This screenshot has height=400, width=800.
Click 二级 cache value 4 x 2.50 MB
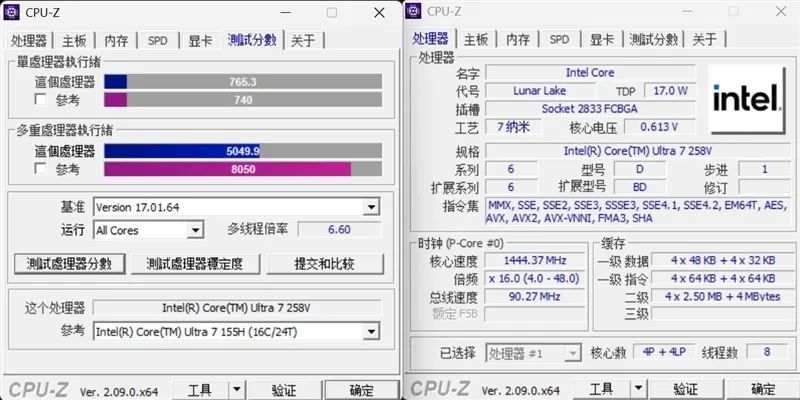722,296
